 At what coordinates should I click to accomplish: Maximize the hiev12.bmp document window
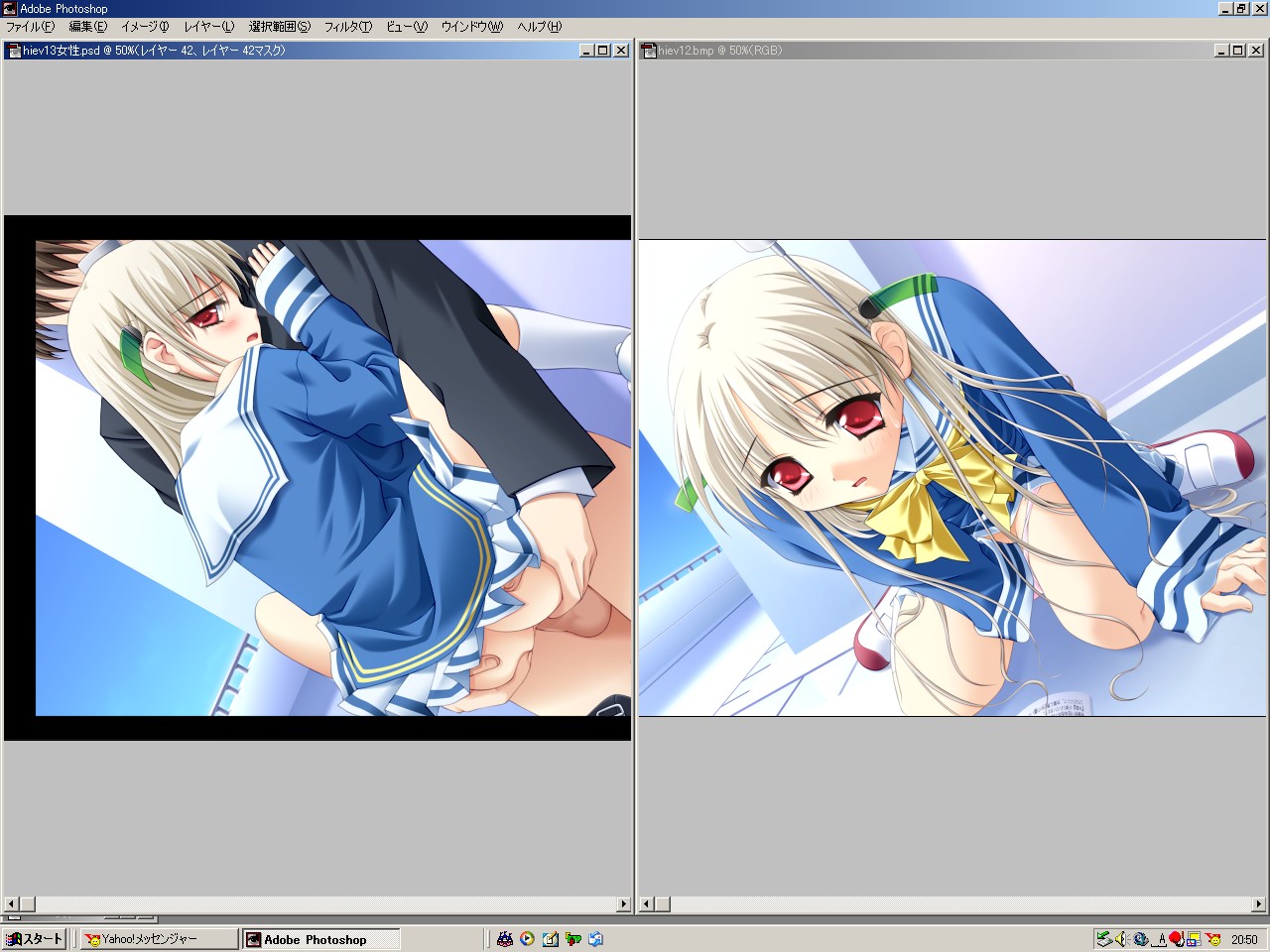click(1237, 51)
